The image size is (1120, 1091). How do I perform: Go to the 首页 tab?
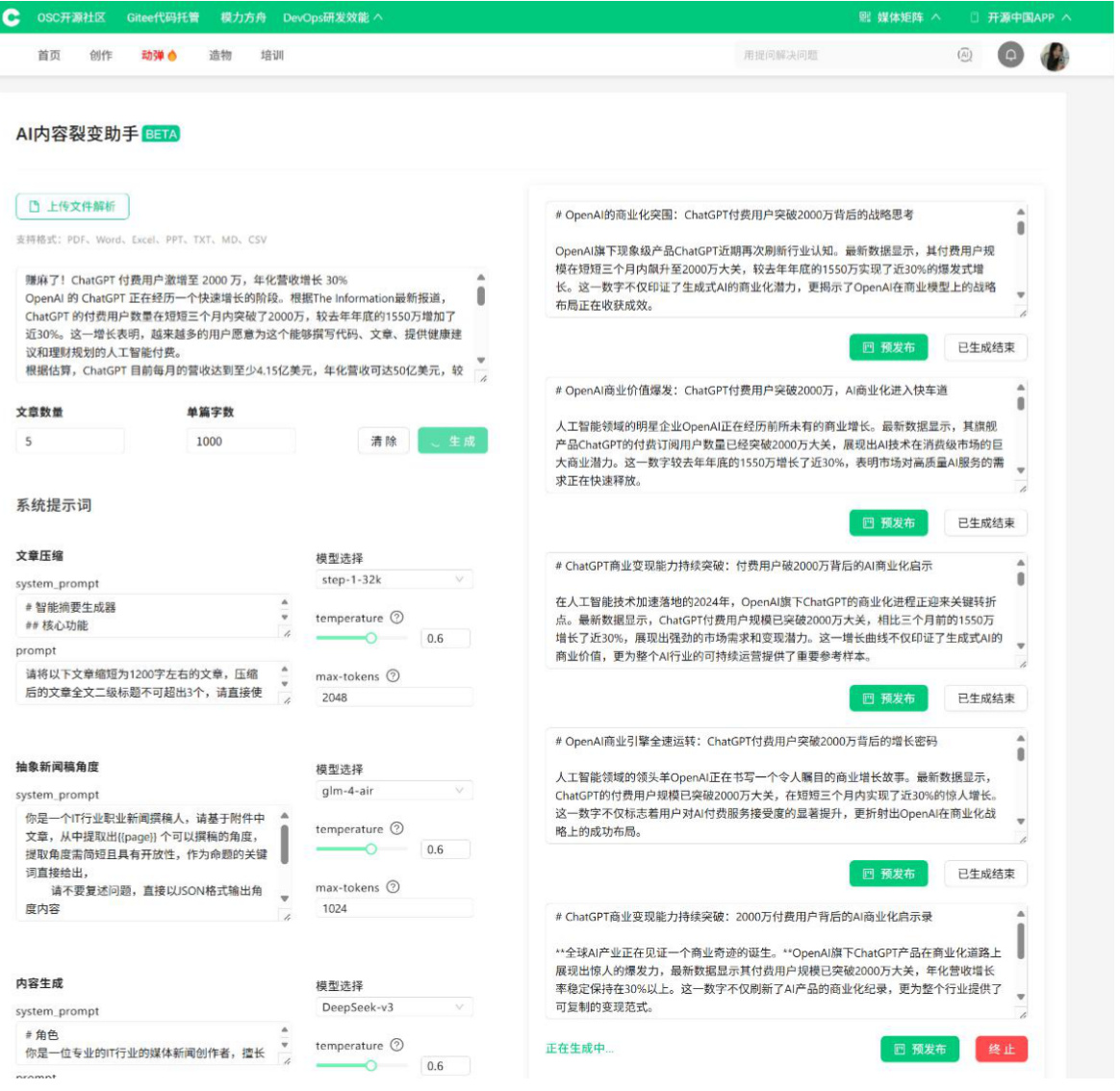49,56
